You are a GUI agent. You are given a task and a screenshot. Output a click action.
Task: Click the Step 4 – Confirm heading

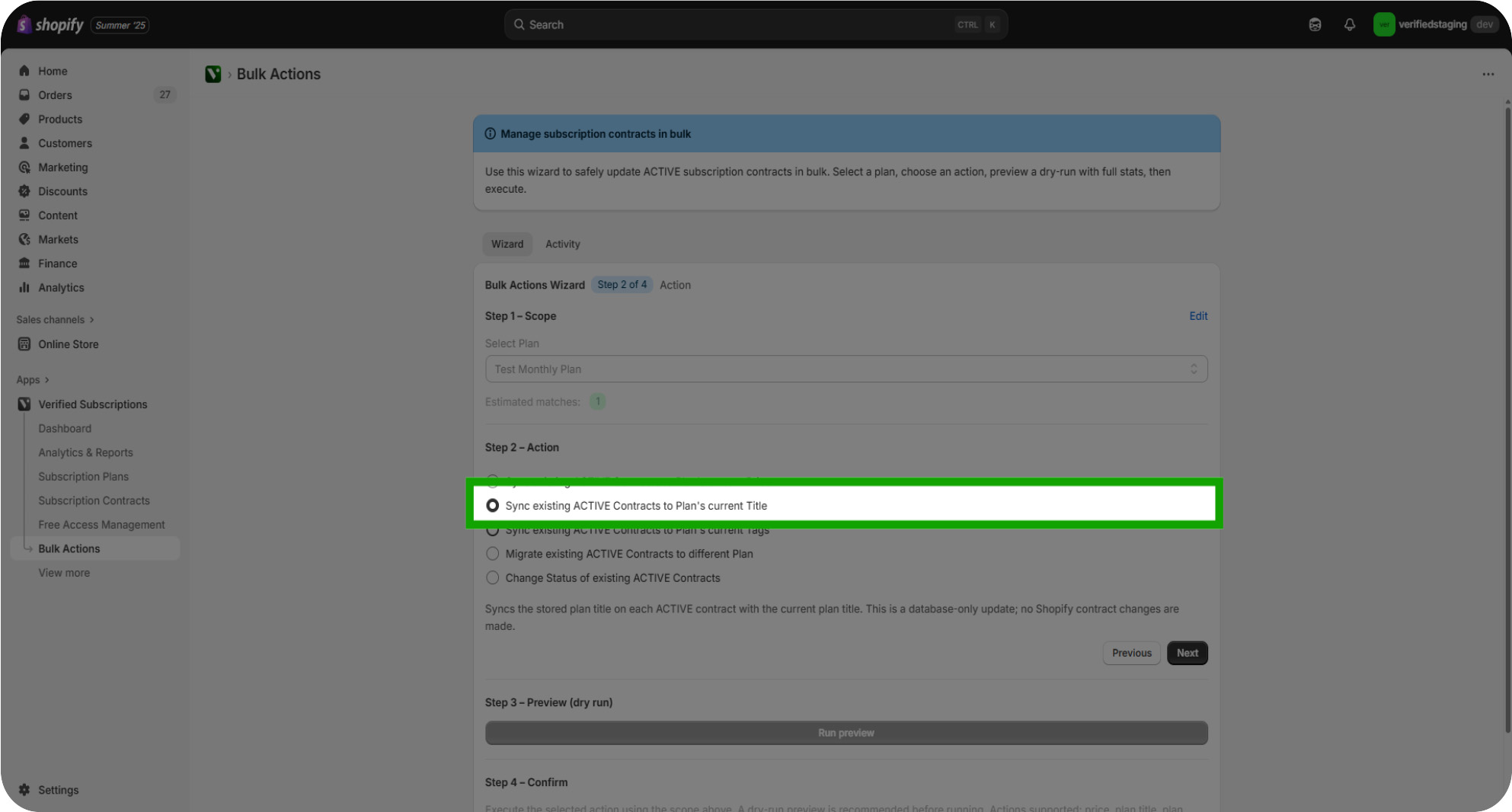526,782
